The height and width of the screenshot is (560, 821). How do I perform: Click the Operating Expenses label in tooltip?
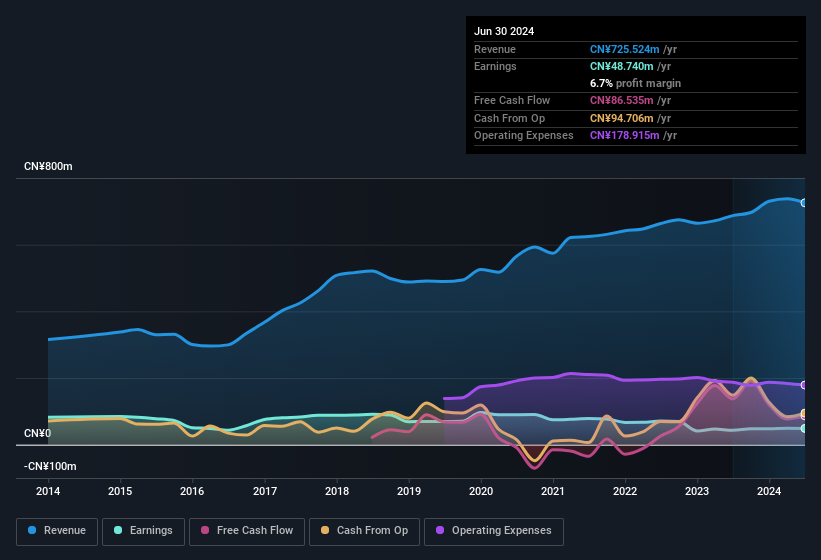(x=524, y=136)
